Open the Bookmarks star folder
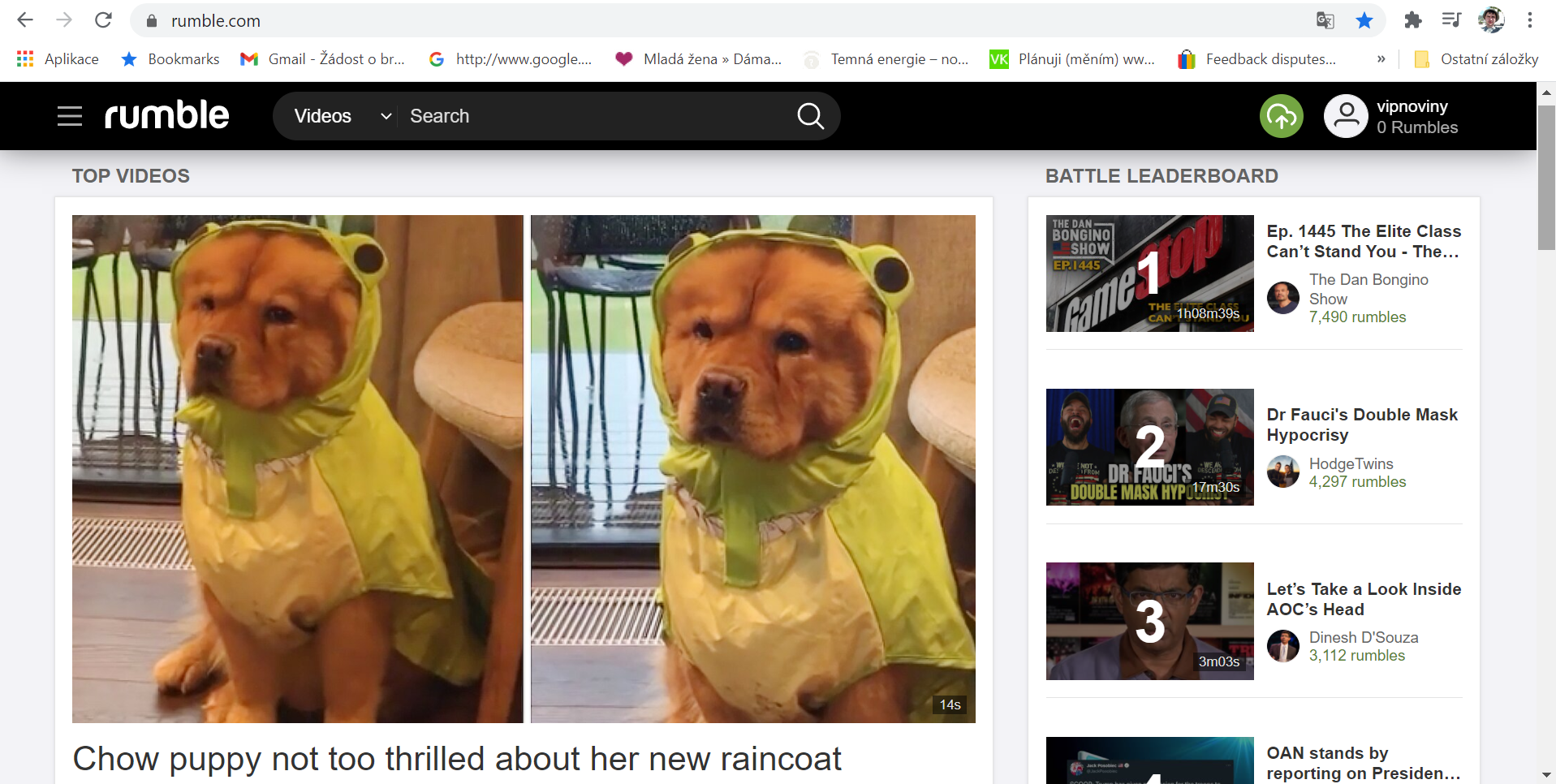The height and width of the screenshot is (784, 1556). [x=170, y=59]
